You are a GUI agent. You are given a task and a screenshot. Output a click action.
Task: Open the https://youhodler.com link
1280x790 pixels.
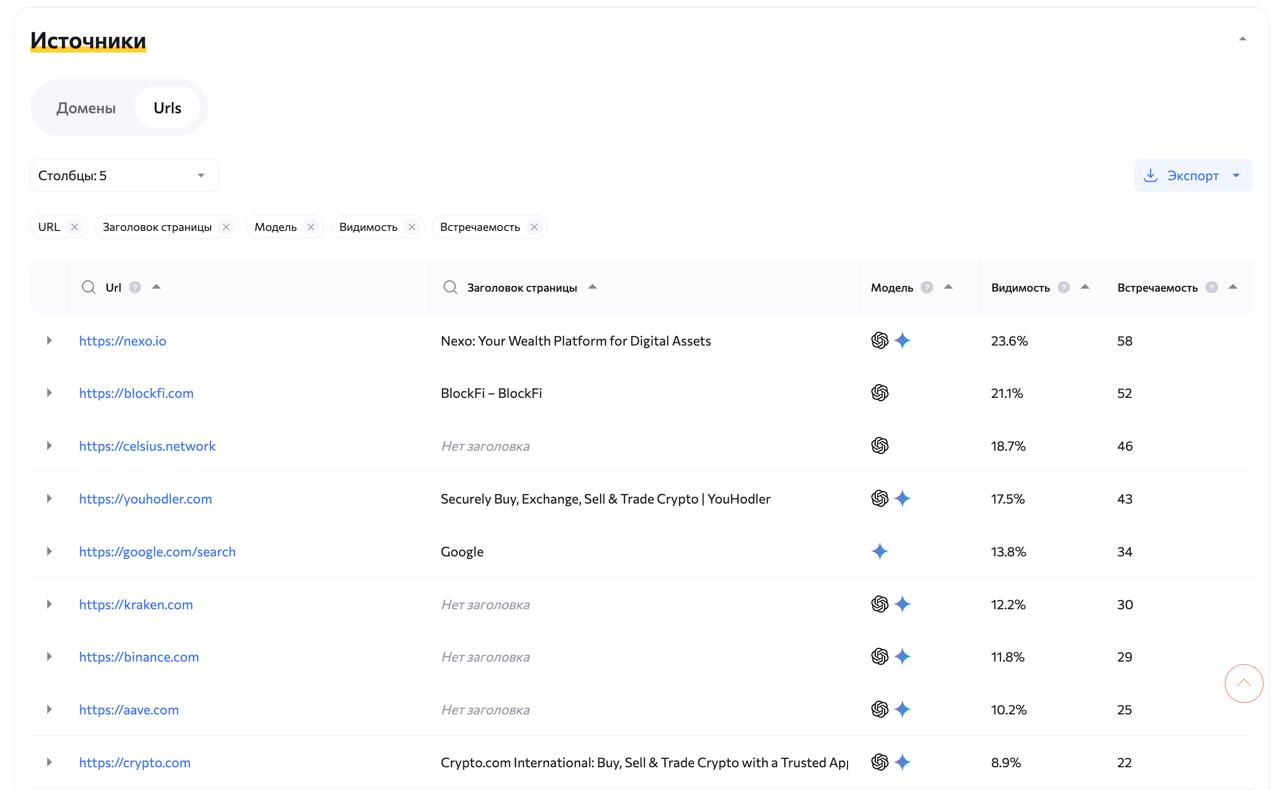(x=145, y=499)
